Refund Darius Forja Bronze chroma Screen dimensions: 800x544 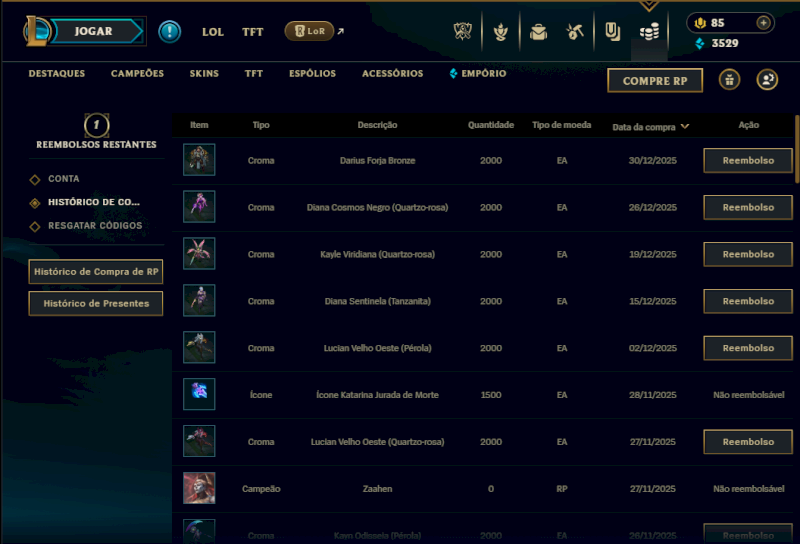point(748,160)
